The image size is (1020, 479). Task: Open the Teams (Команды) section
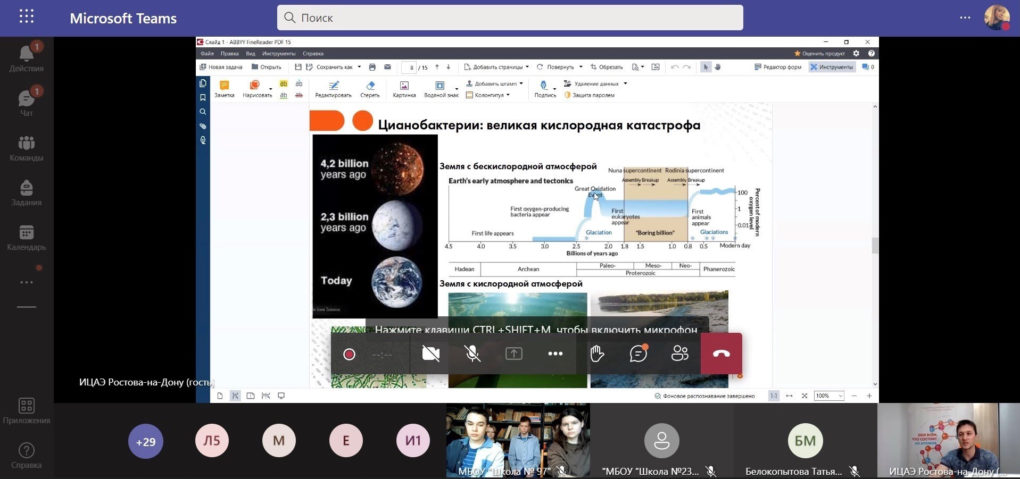coord(26,148)
